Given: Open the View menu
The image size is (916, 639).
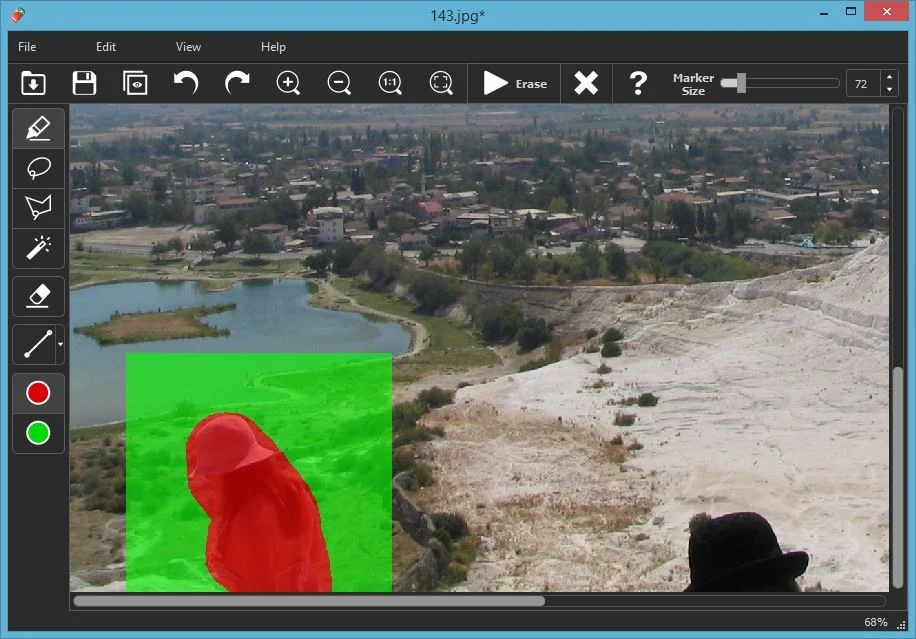Looking at the screenshot, I should coord(188,47).
